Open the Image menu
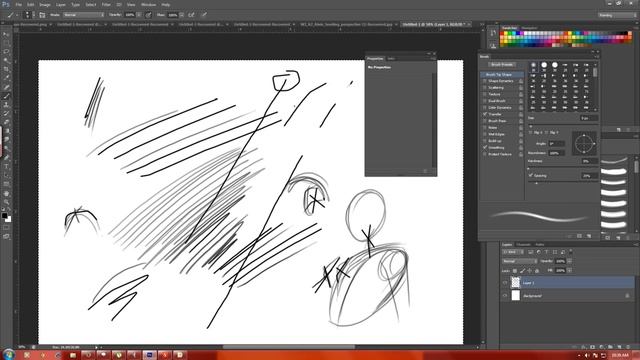 [45, 4]
